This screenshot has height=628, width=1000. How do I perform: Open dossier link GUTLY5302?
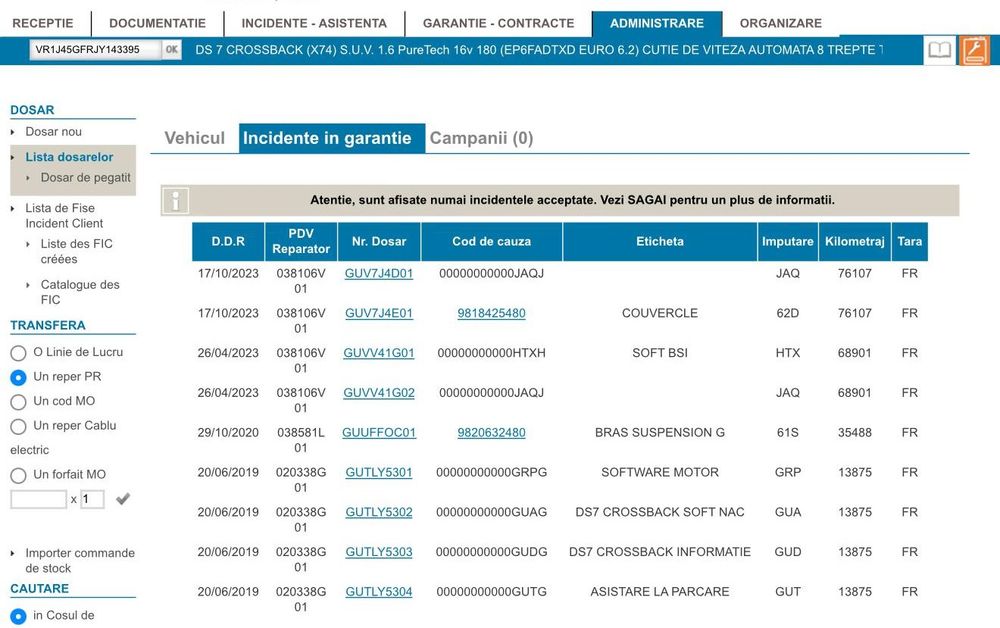(379, 513)
